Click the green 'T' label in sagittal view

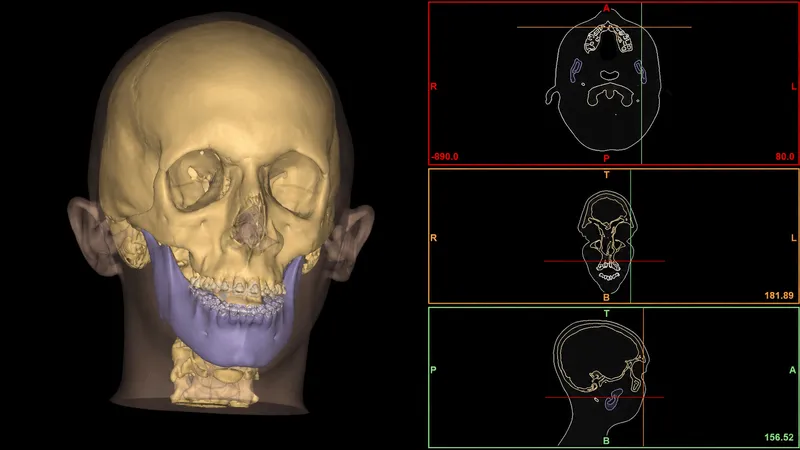tap(606, 313)
